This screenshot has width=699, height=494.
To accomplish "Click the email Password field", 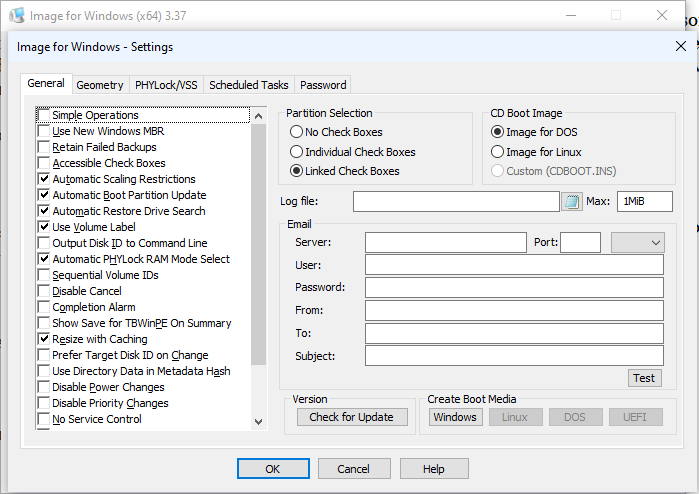I will click(x=514, y=288).
